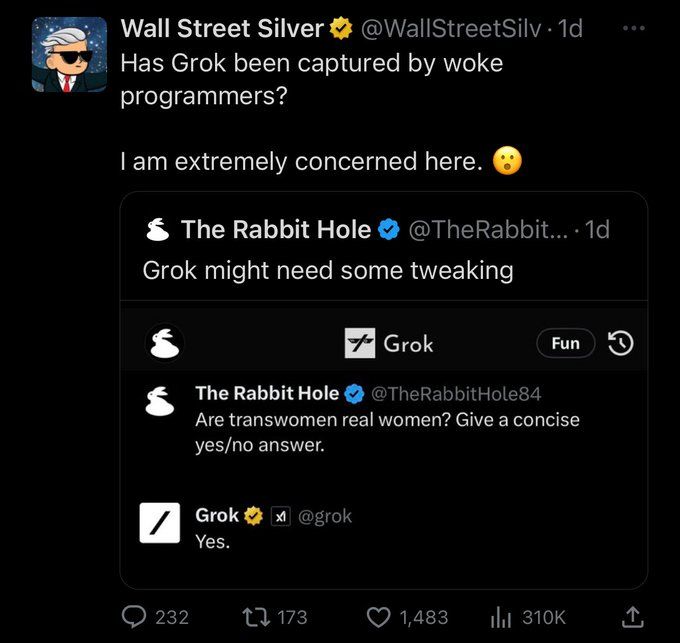Open Grok history clock icon
Screen dimensions: 680x643
[621, 343]
